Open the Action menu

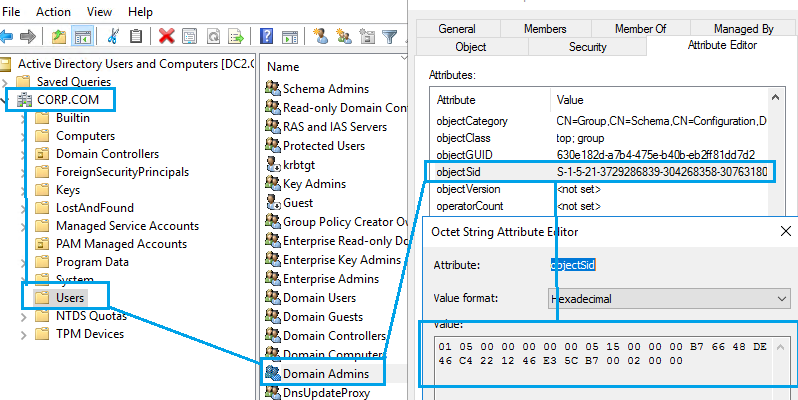53,11
